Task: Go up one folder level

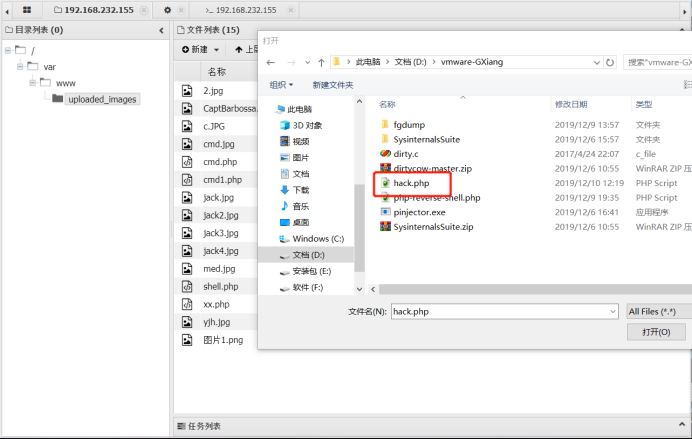Action: click(321, 62)
